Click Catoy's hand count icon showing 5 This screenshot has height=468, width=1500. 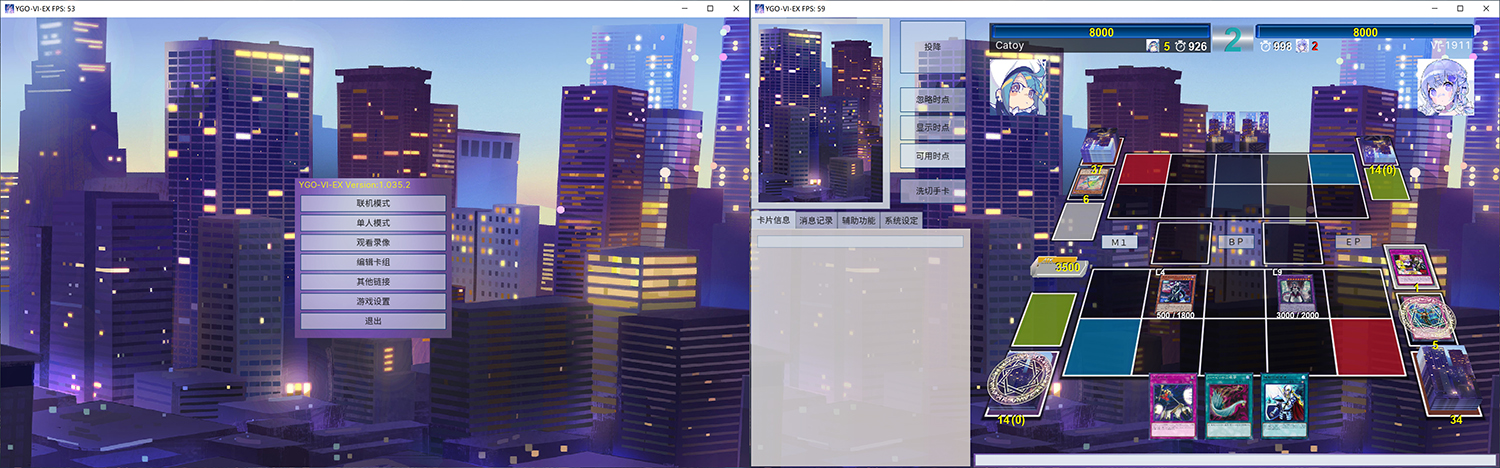point(1153,46)
